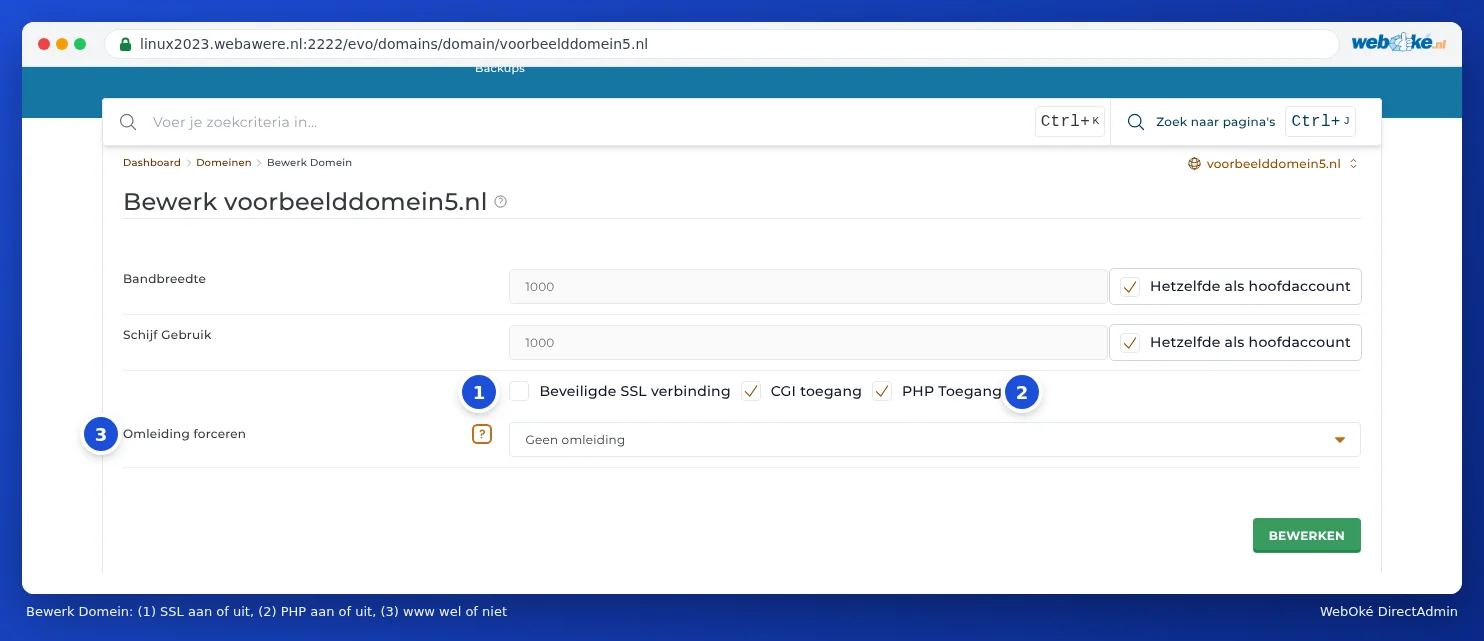Click the WebOké logo in the browser bar
This screenshot has width=1484, height=641.
[1398, 43]
